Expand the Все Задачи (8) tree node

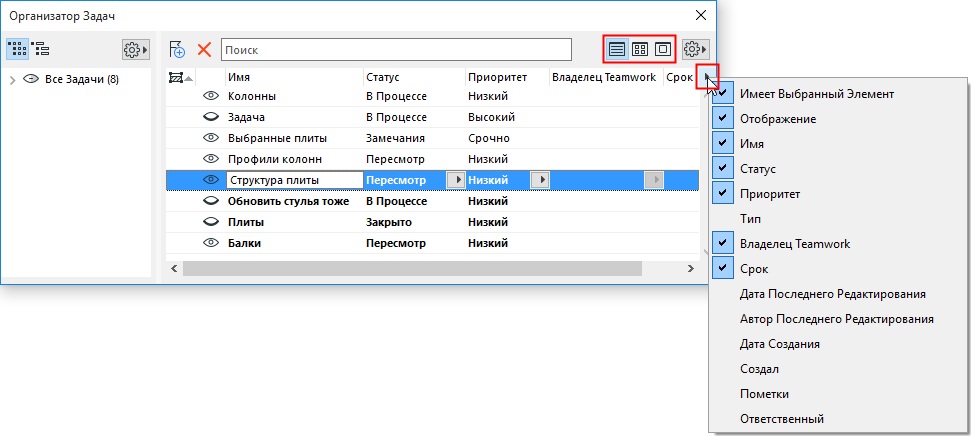point(12,79)
